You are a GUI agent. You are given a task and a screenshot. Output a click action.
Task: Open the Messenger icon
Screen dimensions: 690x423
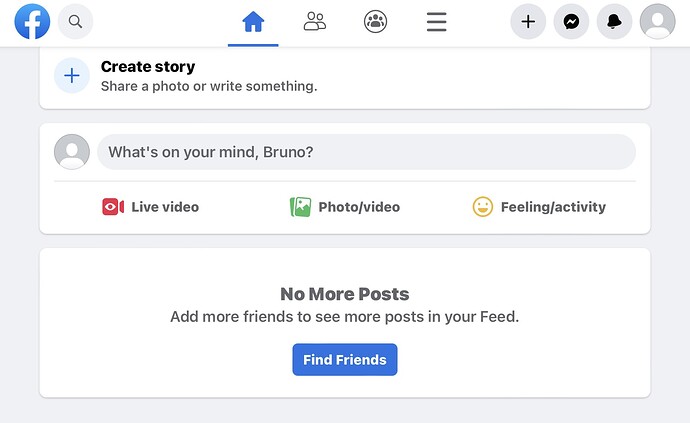coord(571,21)
